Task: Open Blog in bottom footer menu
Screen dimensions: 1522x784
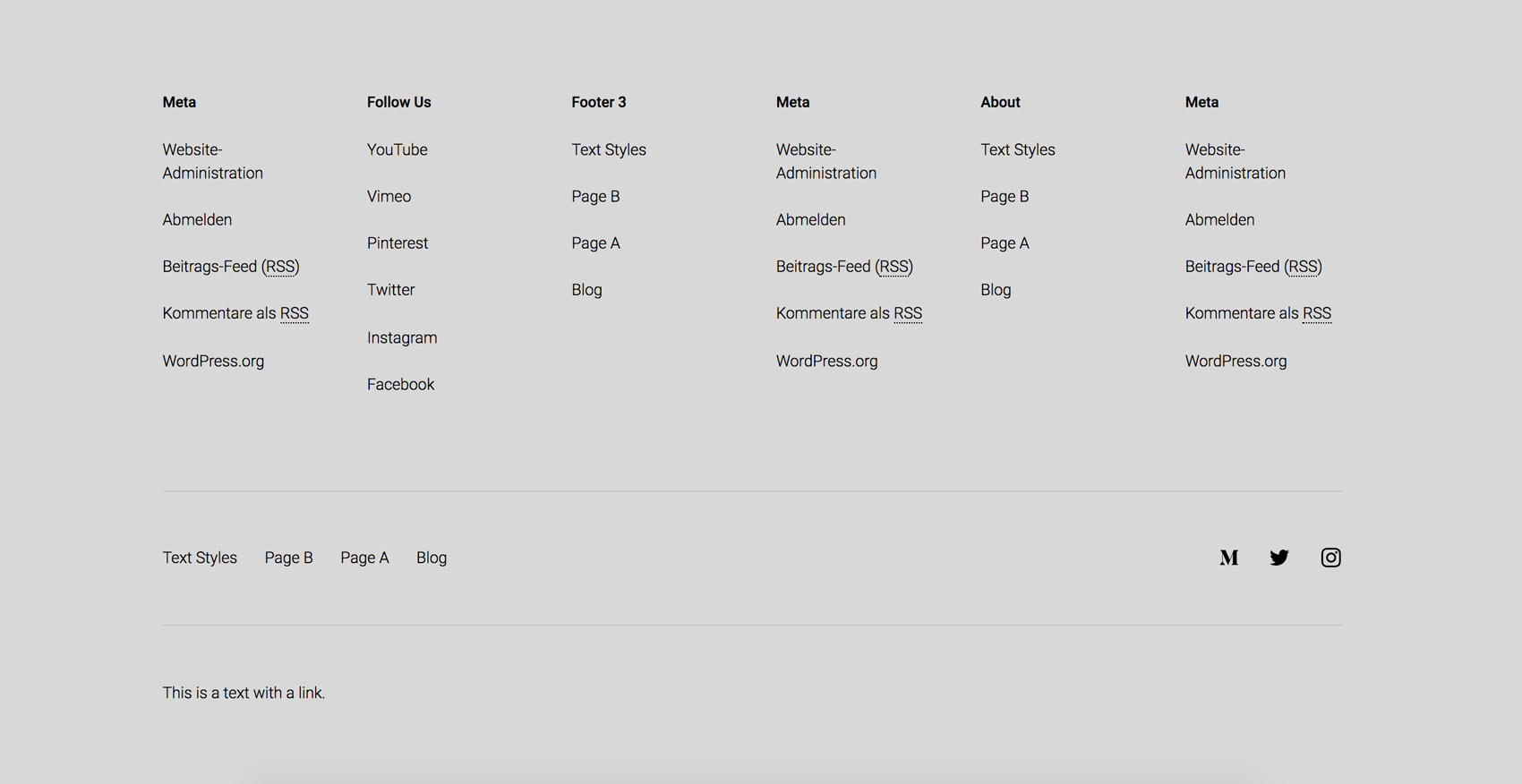Action: [x=431, y=558]
